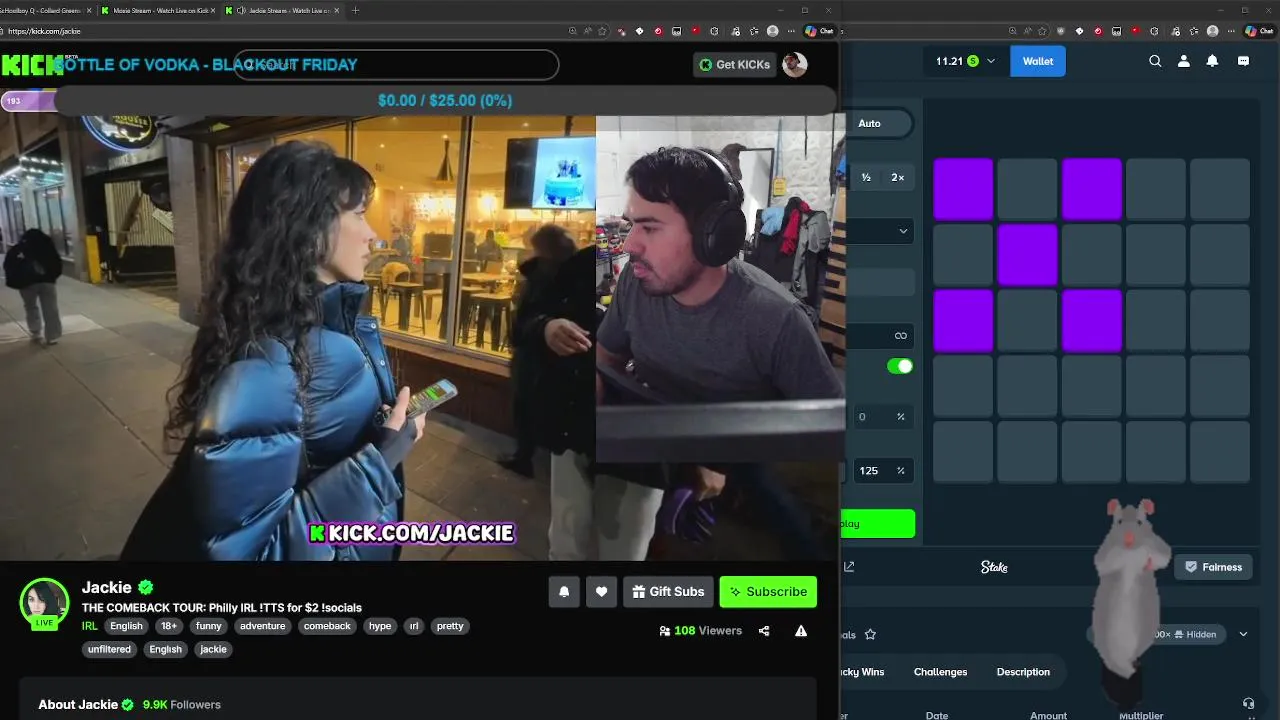Open the Stake search icon
Image resolution: width=1280 pixels, height=720 pixels.
tap(1155, 61)
